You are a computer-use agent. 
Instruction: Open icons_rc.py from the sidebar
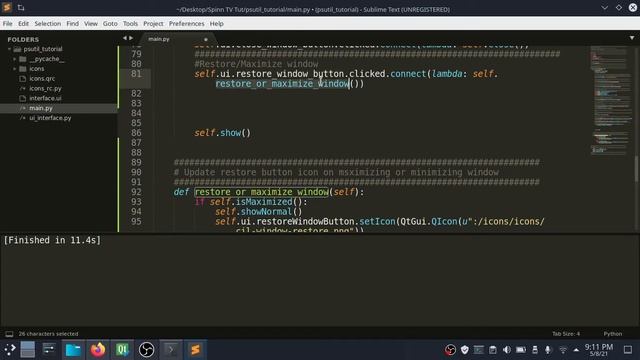coord(45,89)
